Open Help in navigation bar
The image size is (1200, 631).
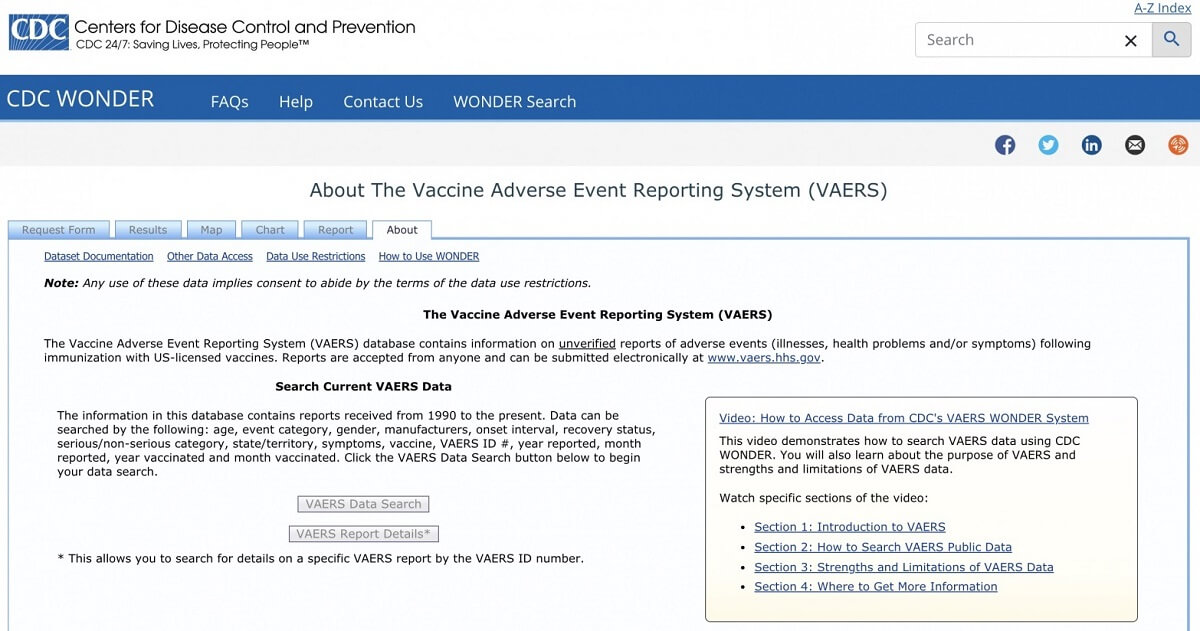[295, 101]
